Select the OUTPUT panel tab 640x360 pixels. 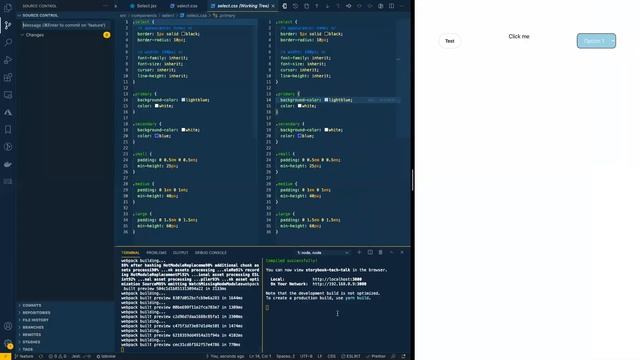click(x=180, y=253)
